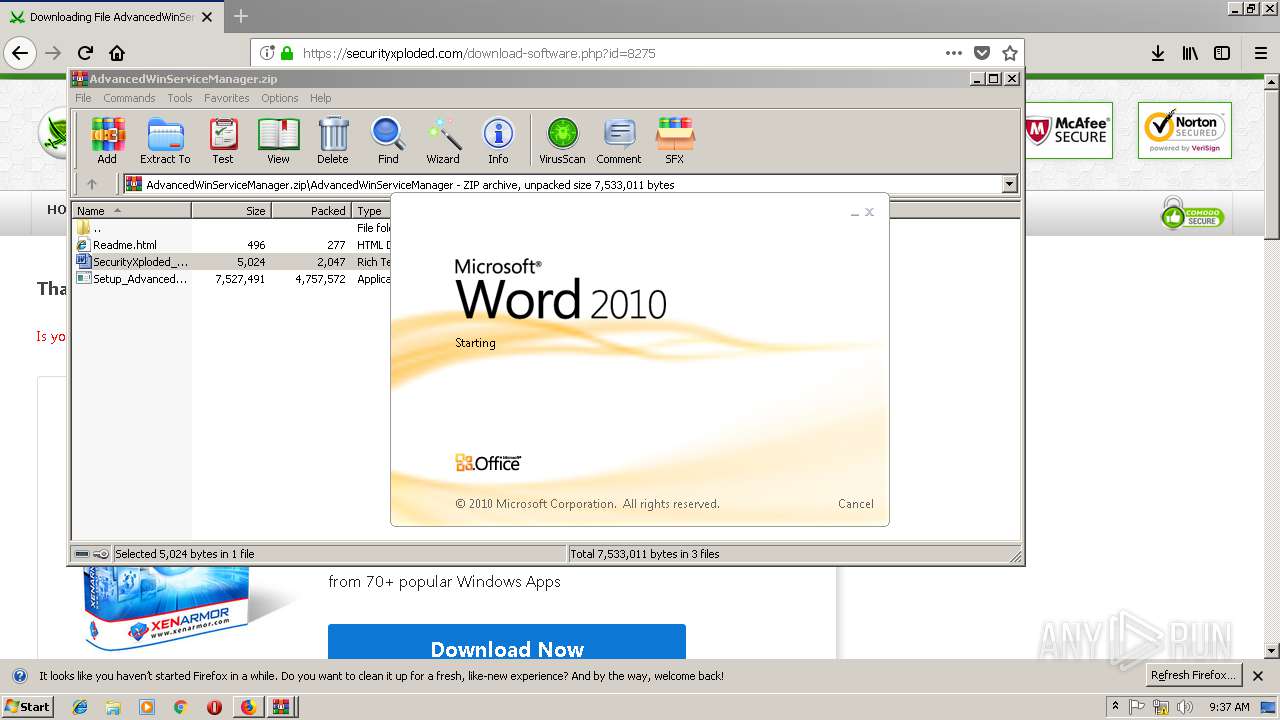Bookmark this page with star icon

click(1010, 53)
